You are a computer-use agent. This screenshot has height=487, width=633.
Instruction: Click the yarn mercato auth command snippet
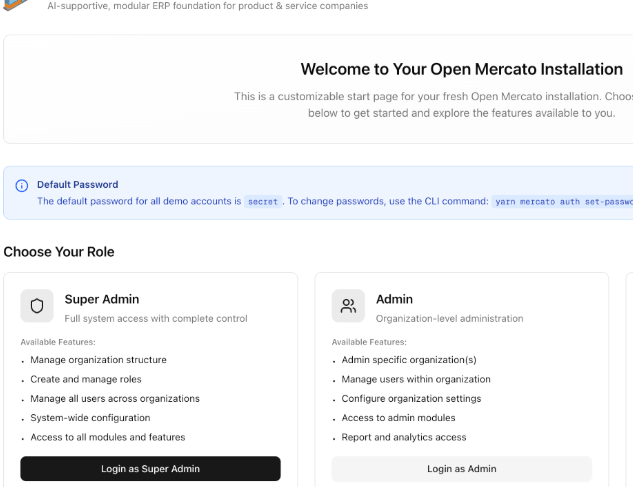[x=562, y=202]
